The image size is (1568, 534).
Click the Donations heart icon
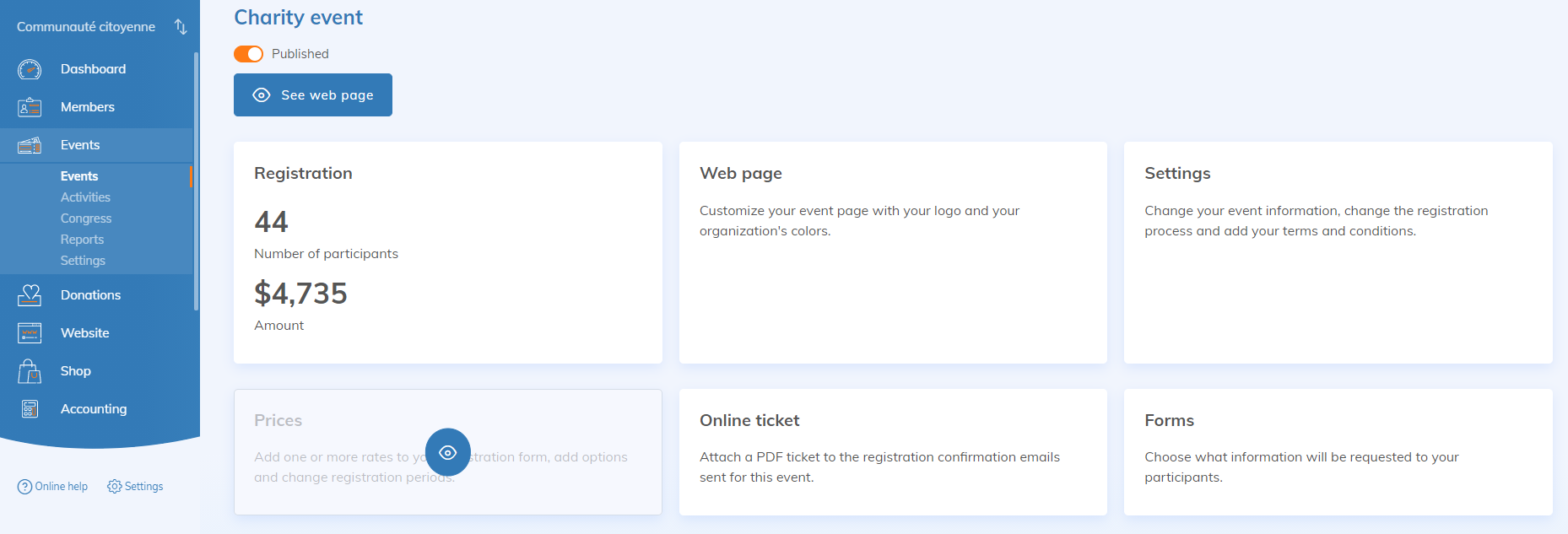pyautogui.click(x=30, y=295)
